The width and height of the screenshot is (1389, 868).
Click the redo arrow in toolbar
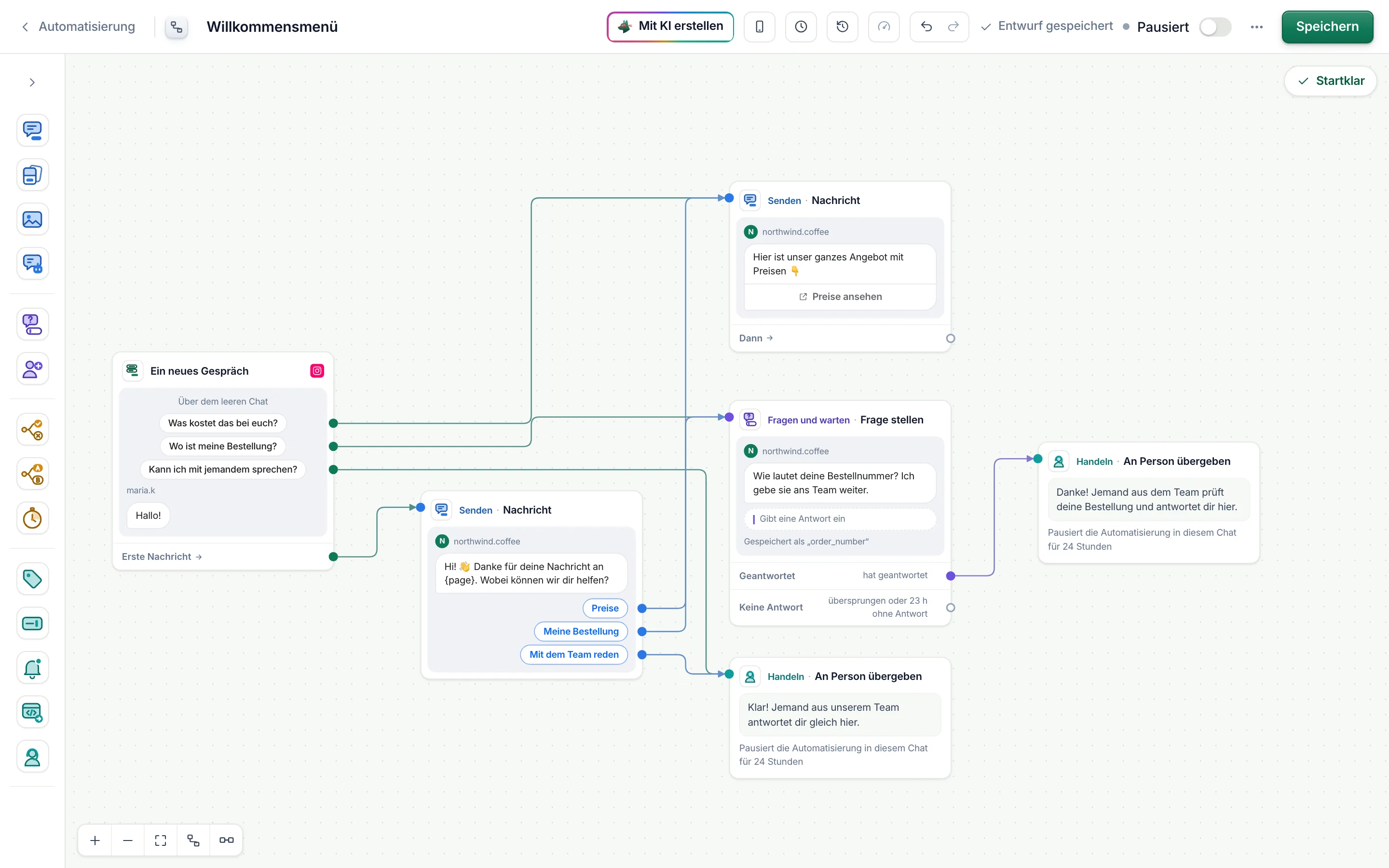pos(953,27)
